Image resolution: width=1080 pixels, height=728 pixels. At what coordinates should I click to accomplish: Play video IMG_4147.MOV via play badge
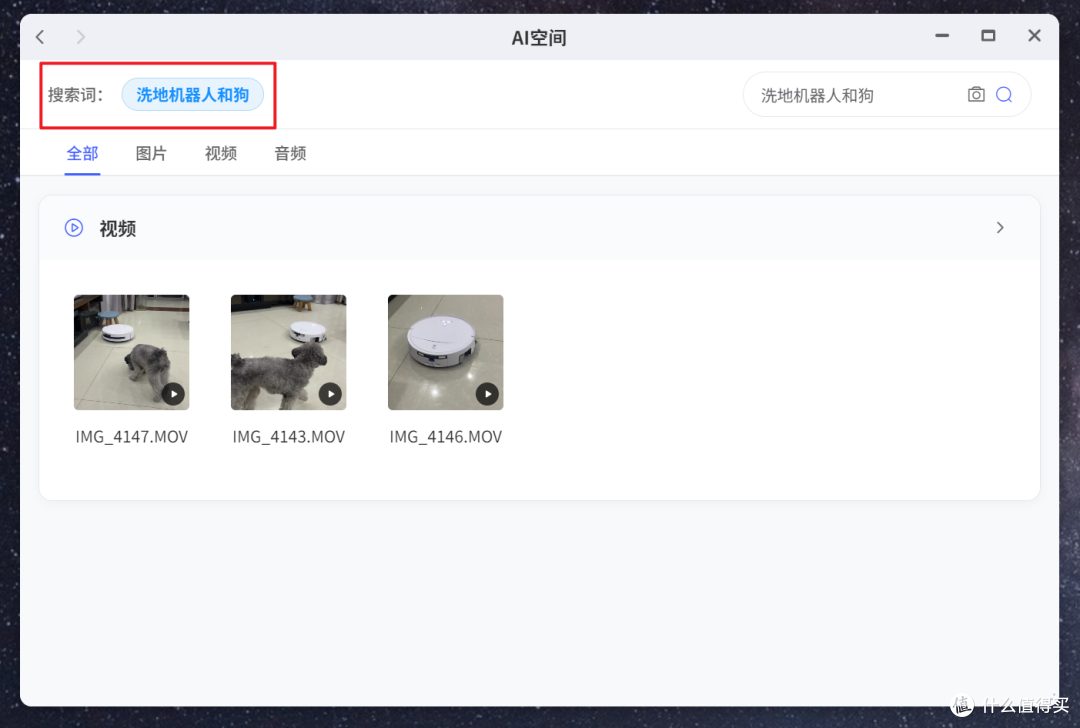tap(174, 394)
